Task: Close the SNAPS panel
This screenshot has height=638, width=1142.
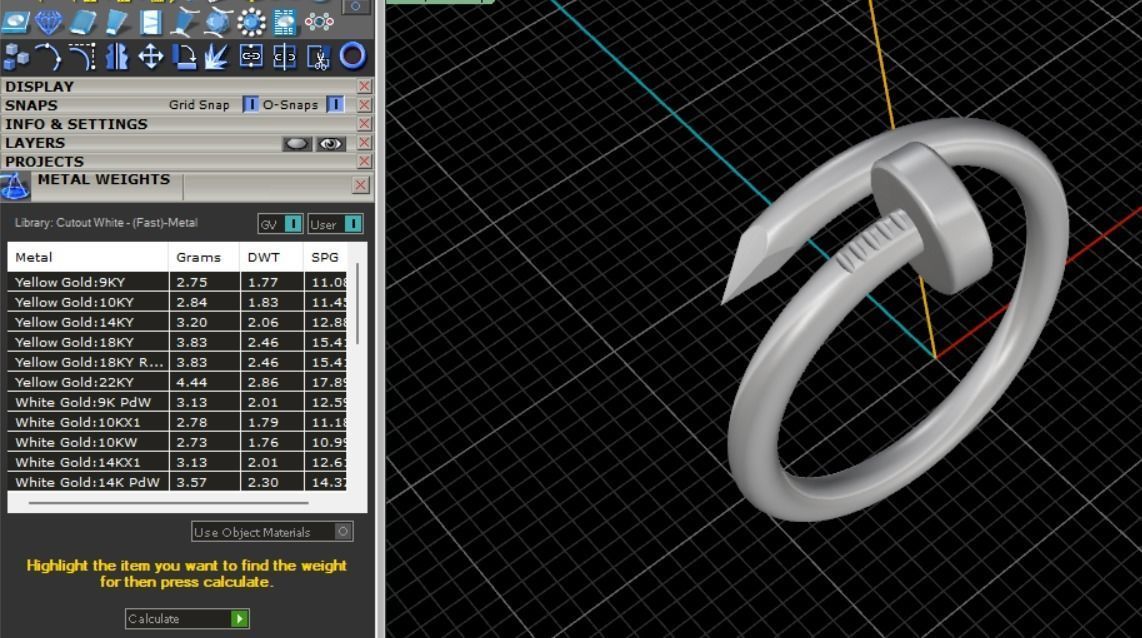Action: 364,105
